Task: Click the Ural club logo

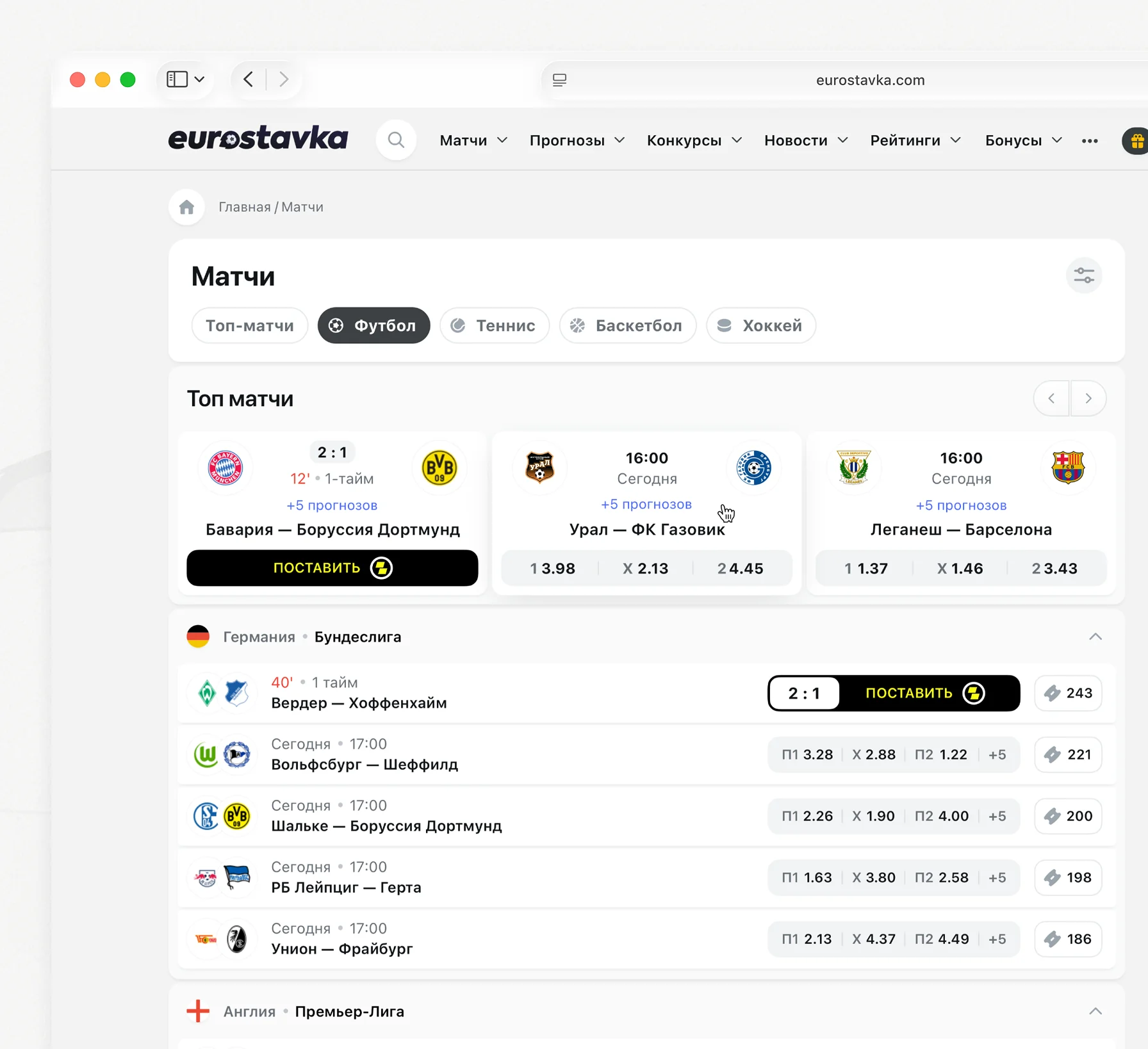Action: (539, 468)
